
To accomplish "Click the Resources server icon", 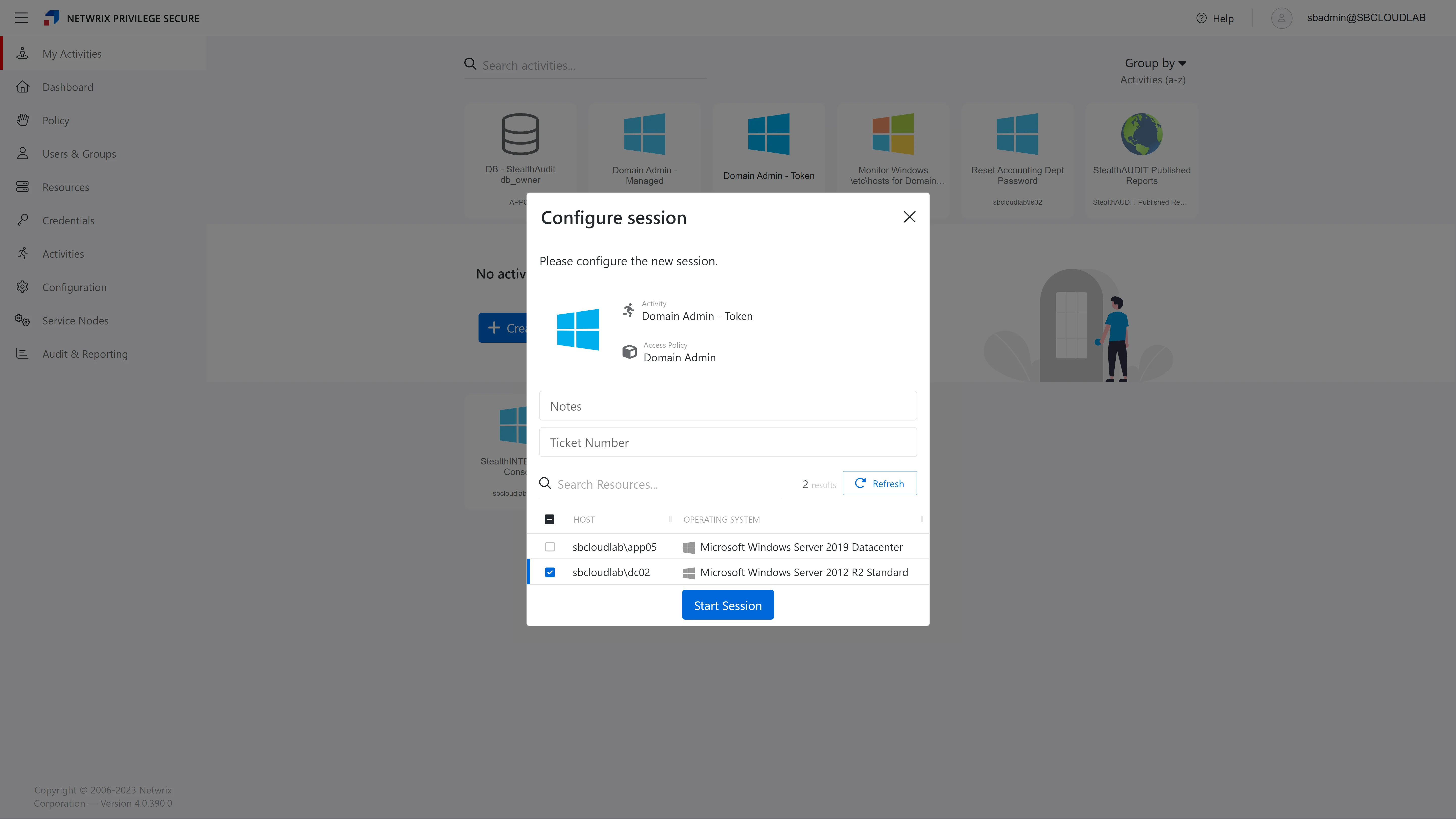I will tap(22, 187).
